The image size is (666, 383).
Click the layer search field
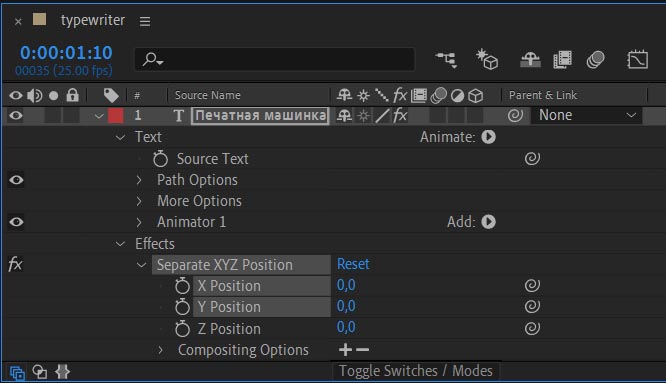click(274, 59)
